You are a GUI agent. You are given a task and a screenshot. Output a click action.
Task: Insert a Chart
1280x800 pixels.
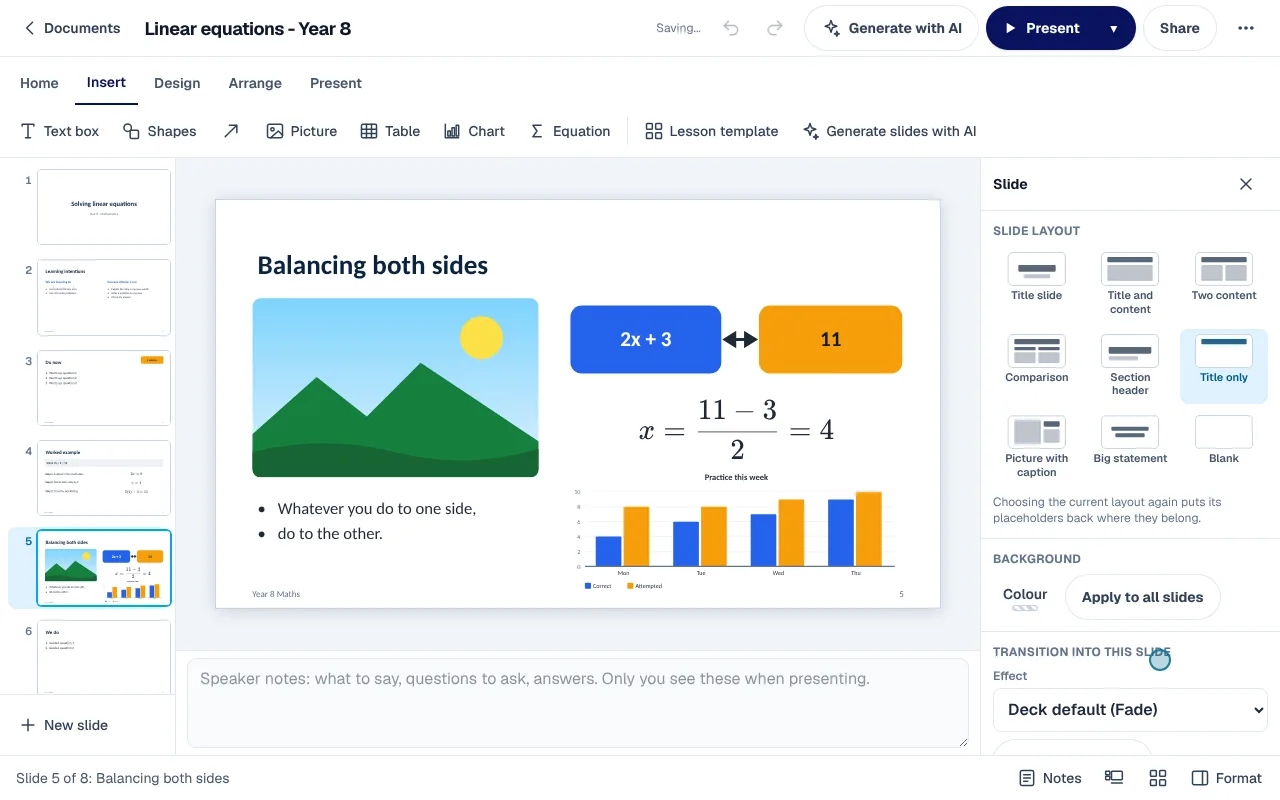(x=475, y=131)
